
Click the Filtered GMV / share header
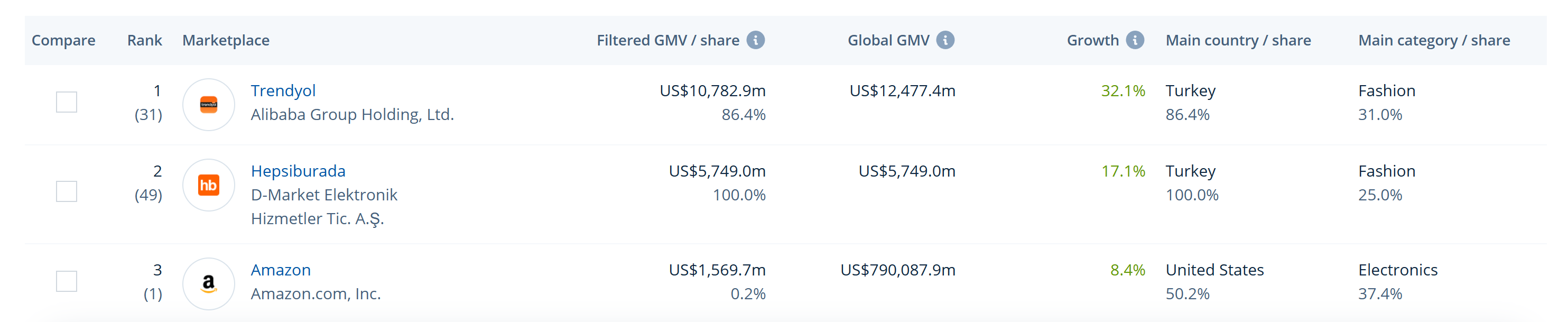(668, 40)
